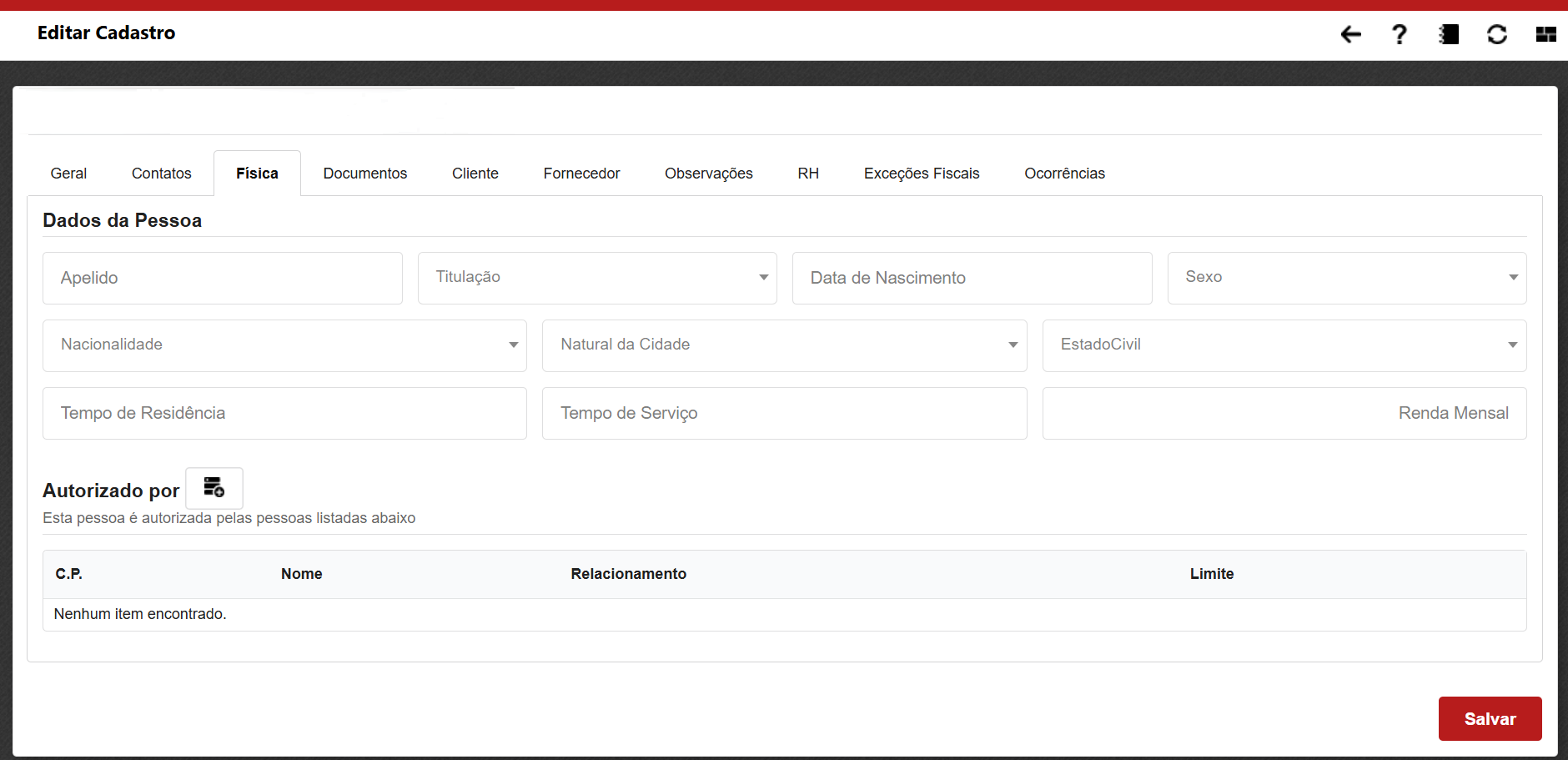Click the Apelido input field

tap(222, 278)
